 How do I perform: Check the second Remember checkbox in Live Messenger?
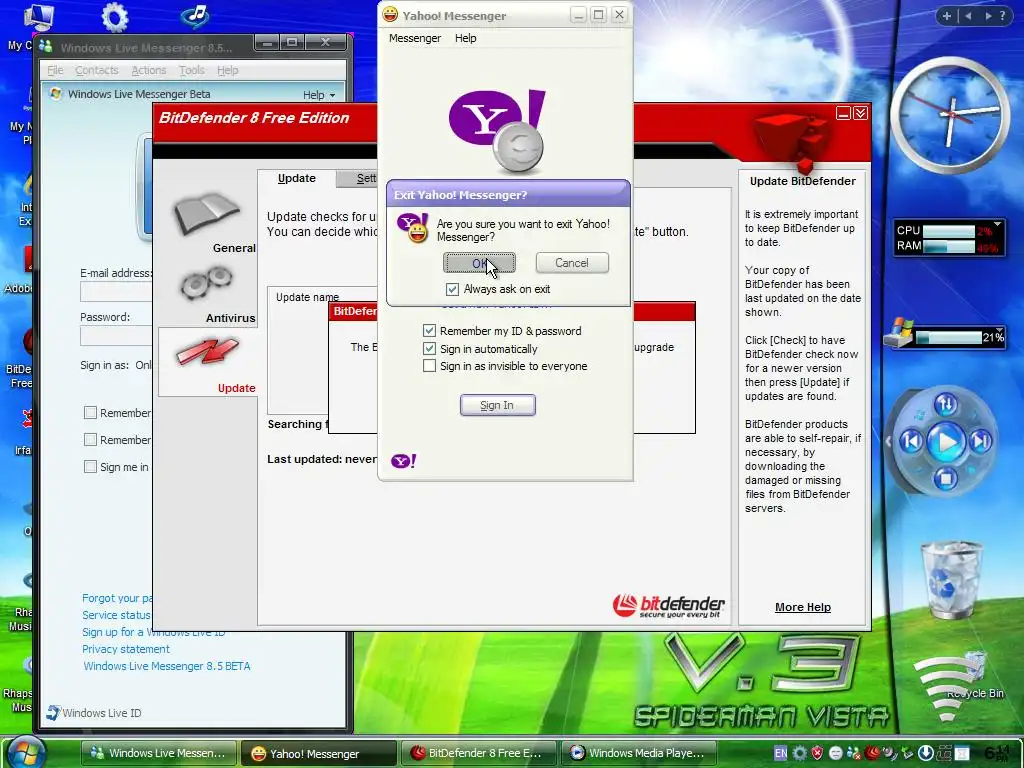pyautogui.click(x=90, y=440)
